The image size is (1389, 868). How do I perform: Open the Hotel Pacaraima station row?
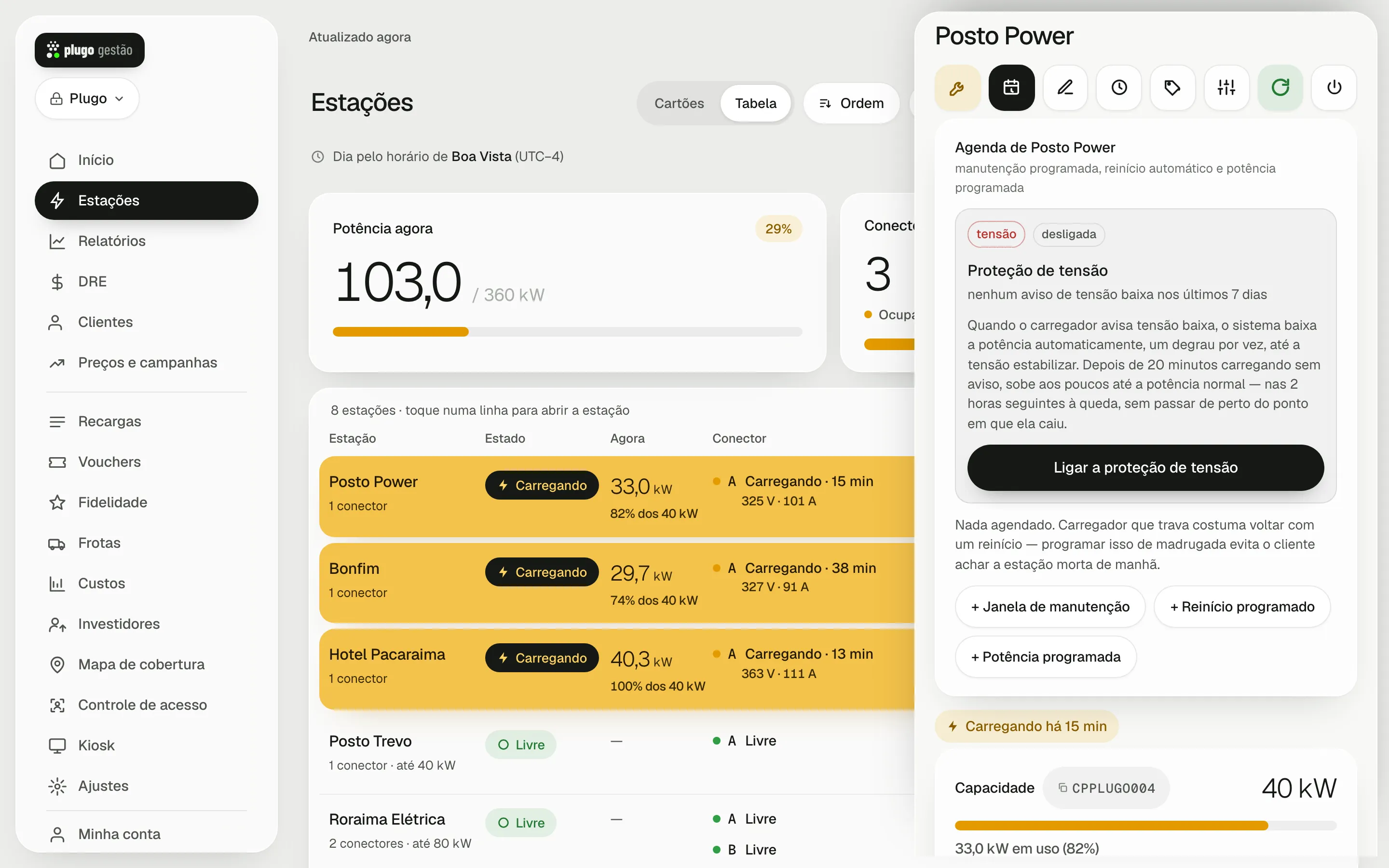coord(616,669)
